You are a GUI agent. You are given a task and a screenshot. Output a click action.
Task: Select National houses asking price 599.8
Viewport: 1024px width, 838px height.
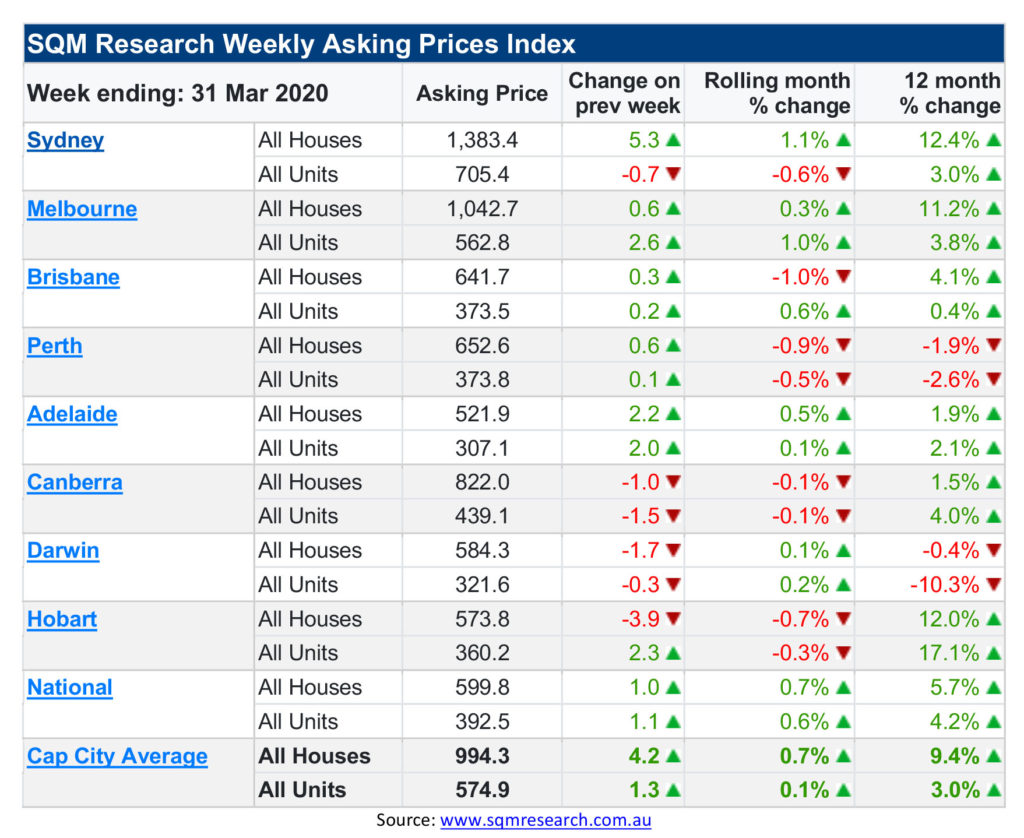(482, 687)
